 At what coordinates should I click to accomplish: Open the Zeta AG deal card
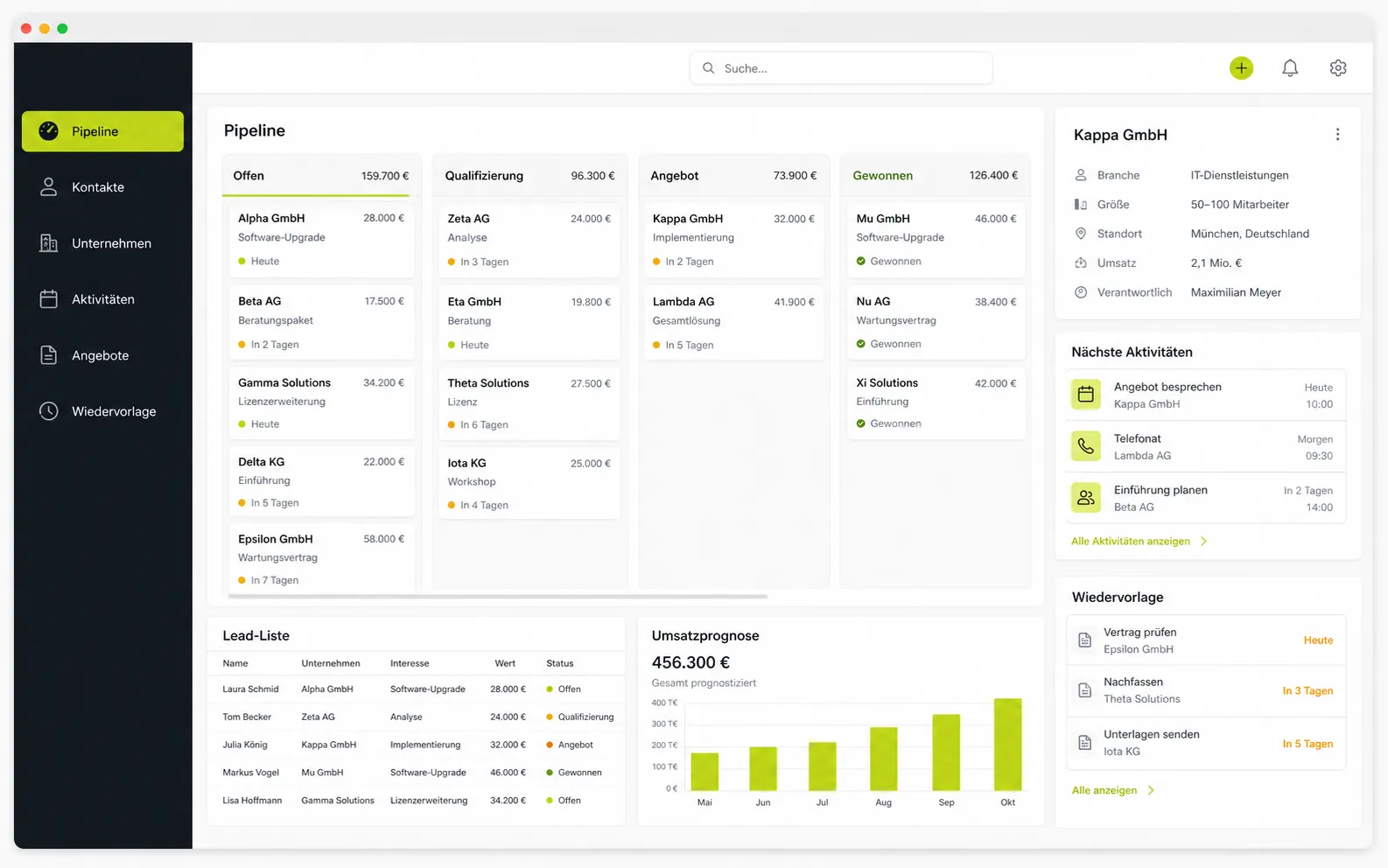(x=529, y=240)
